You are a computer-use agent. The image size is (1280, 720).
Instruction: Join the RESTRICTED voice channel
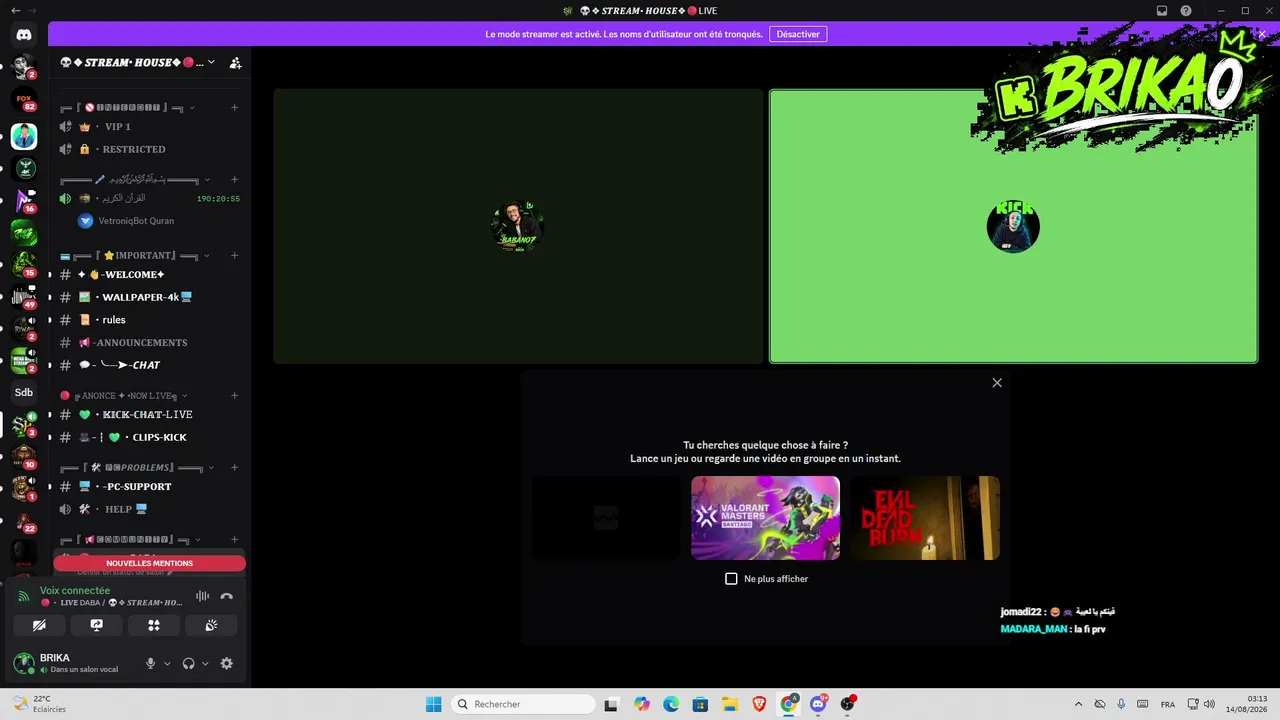click(x=149, y=149)
